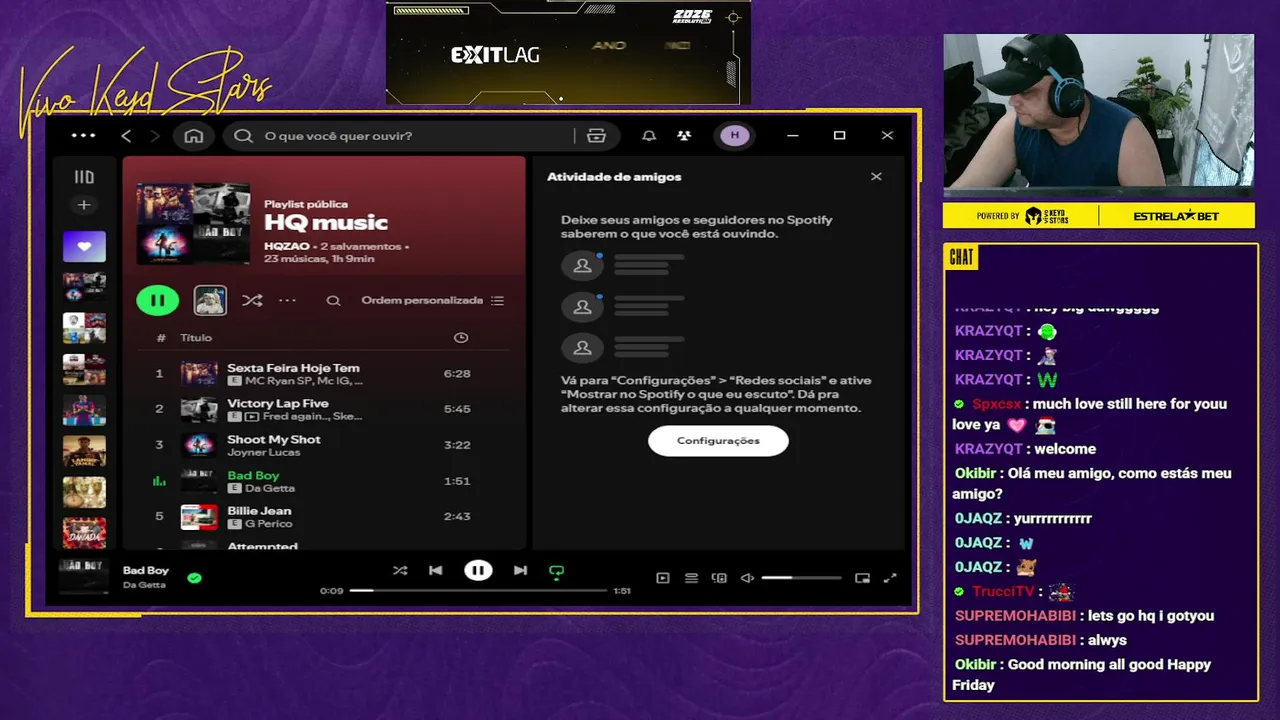The width and height of the screenshot is (1280, 720).
Task: Open second playlist thumbnail below Liked Songs
Action: coord(84,328)
